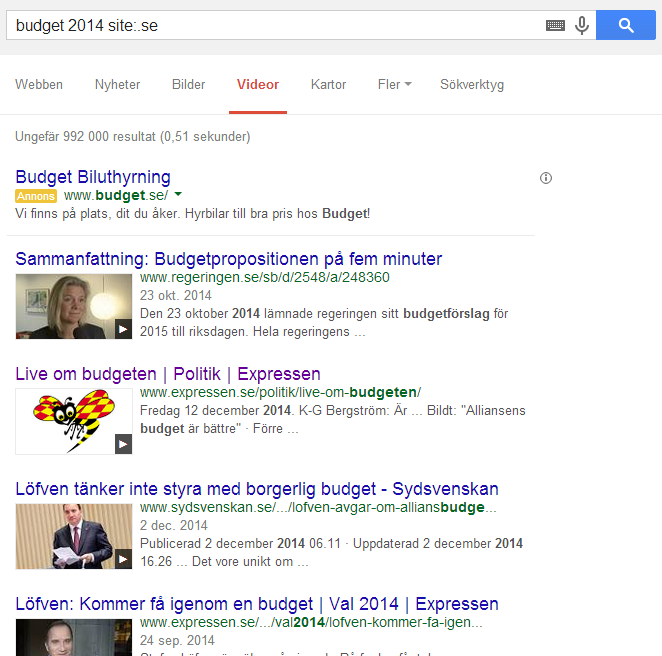The image size is (662, 656).
Task: Click the www.budget.se/ ad URL text
Action: coord(116,195)
